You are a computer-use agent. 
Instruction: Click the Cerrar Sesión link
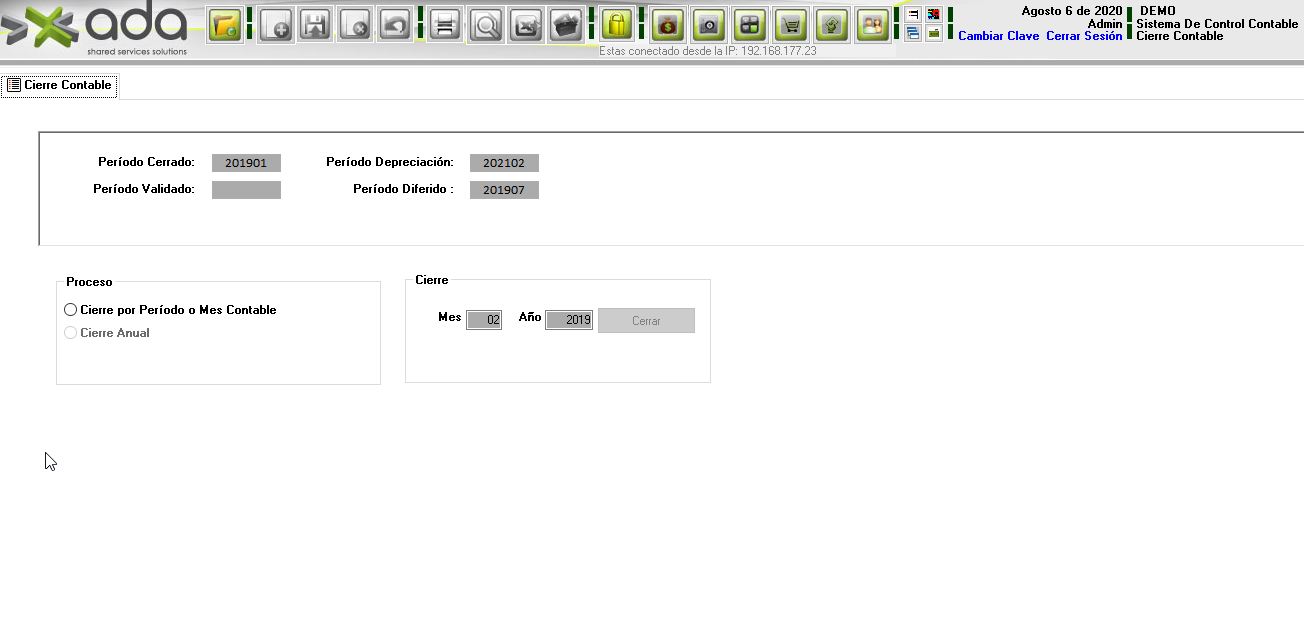pos(1084,36)
